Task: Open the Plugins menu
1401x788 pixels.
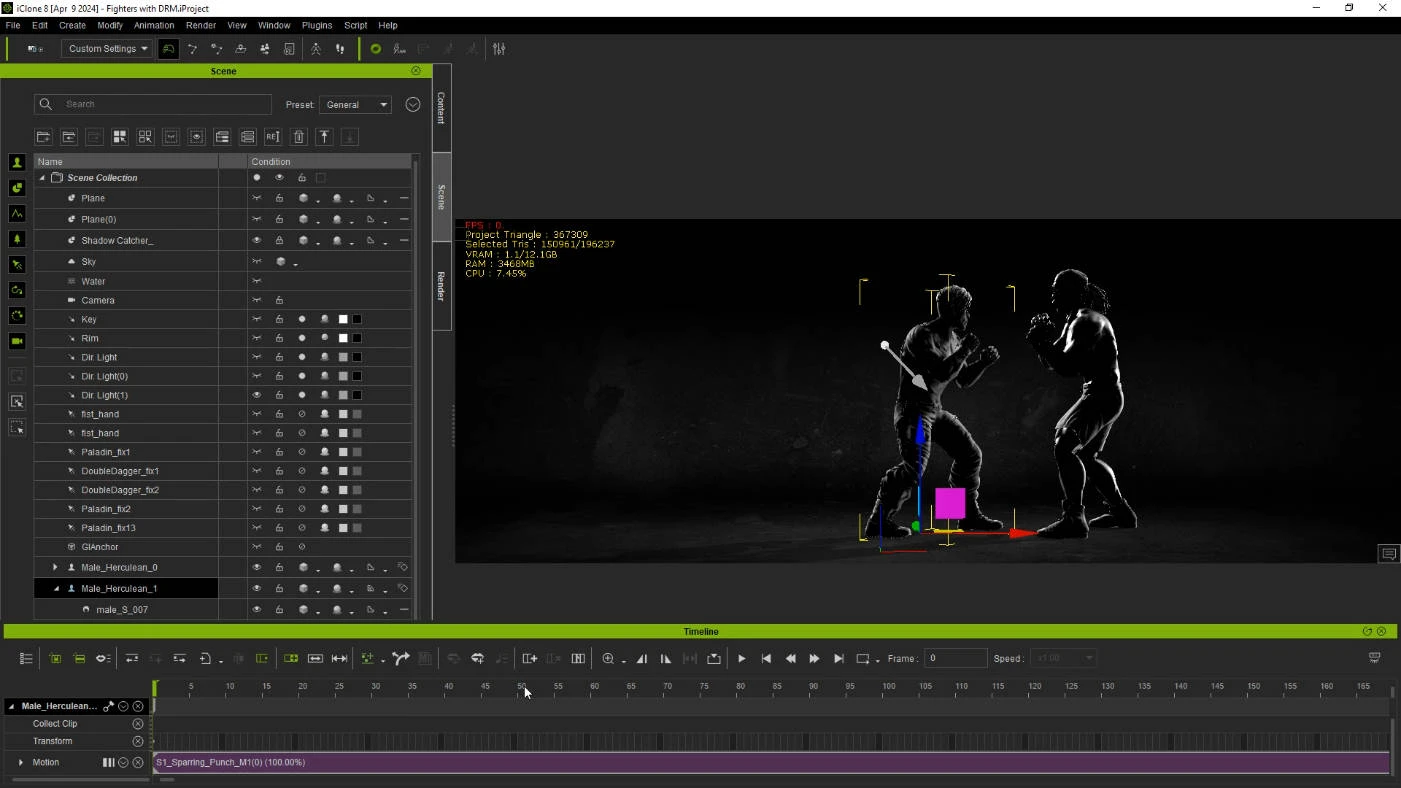Action: click(317, 25)
